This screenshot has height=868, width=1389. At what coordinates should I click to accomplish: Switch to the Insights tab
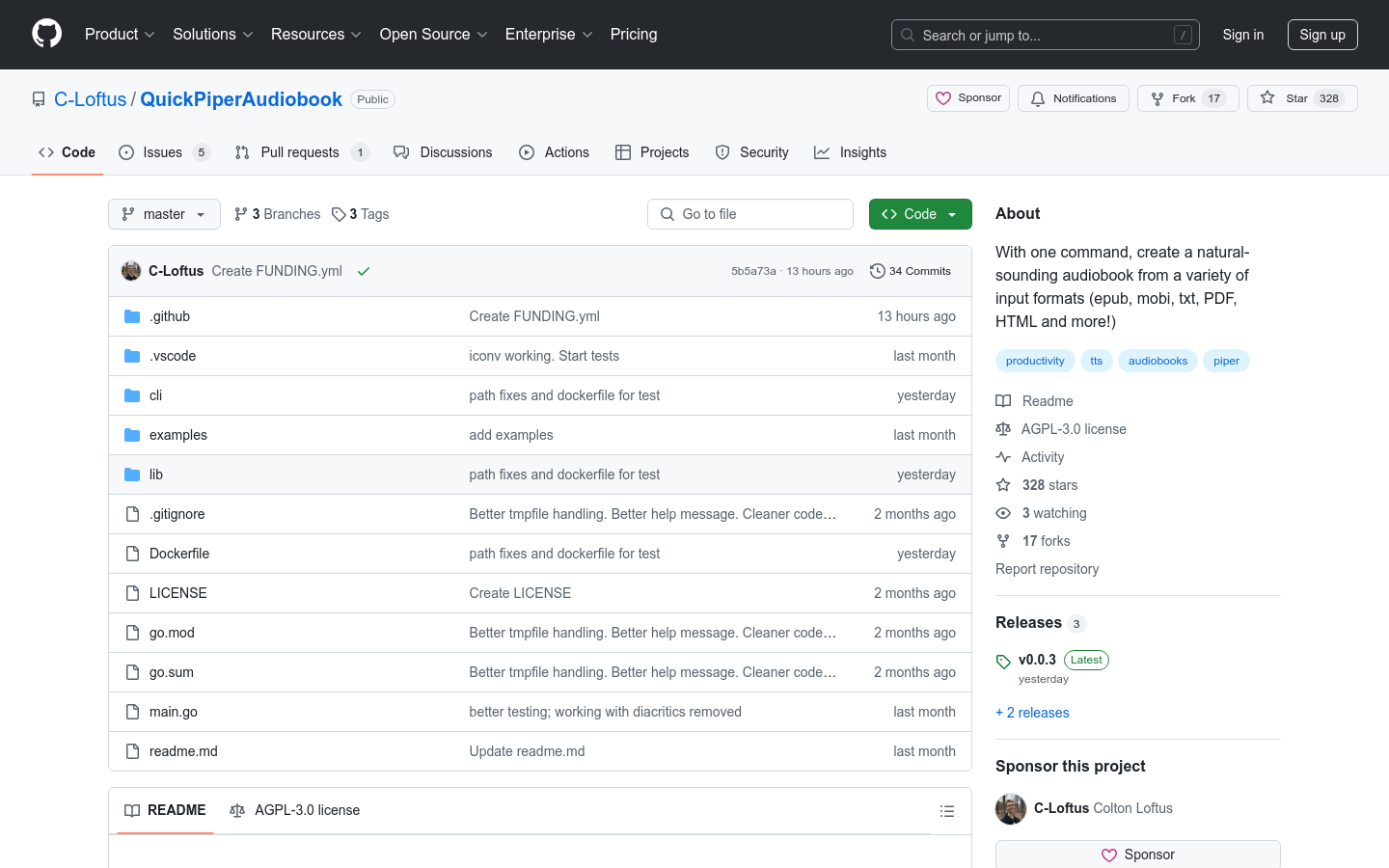coord(850,152)
